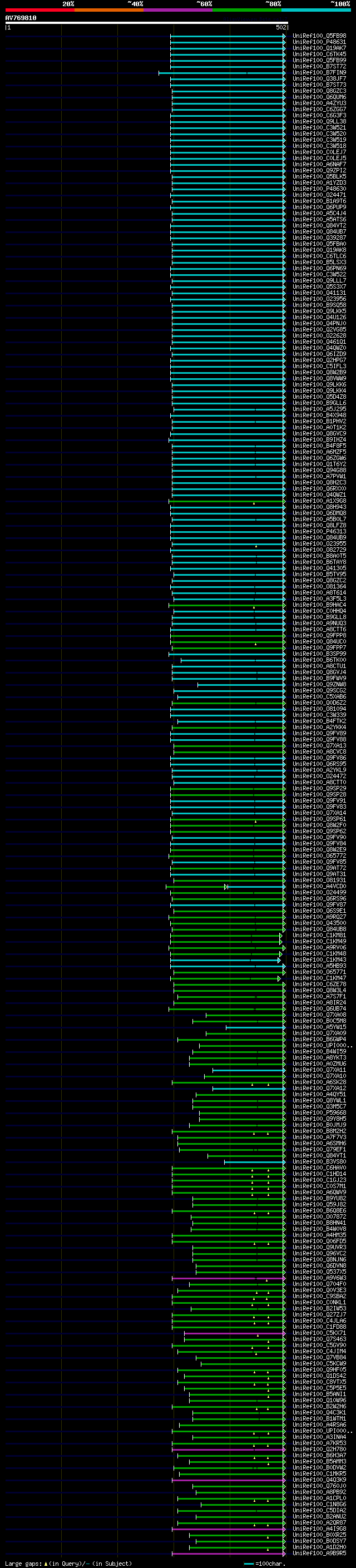Open hit UniRef100_C6TK45

tap(319, 54)
